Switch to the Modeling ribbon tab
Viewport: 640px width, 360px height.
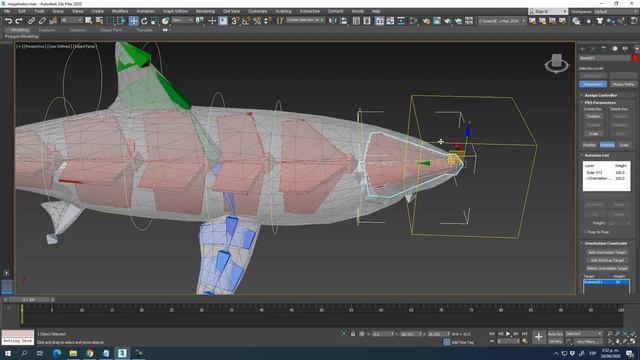[19, 30]
